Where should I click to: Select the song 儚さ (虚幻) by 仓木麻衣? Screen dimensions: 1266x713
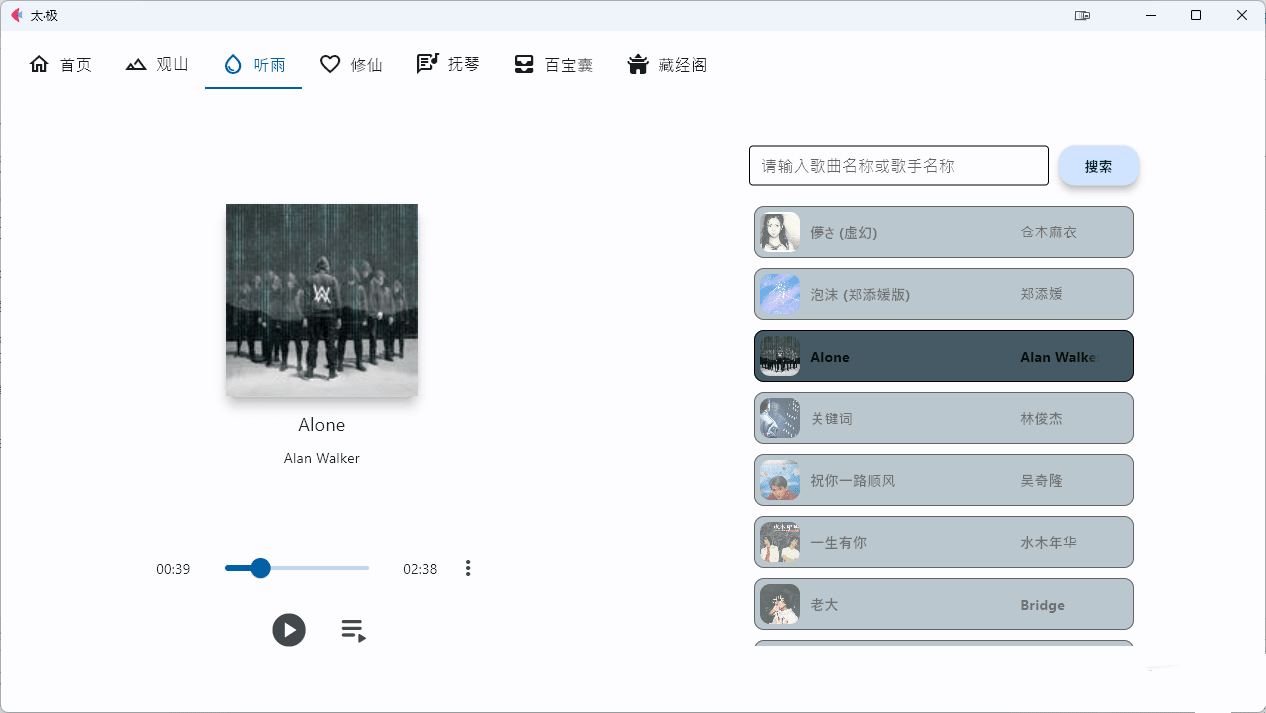pyautogui.click(x=943, y=232)
